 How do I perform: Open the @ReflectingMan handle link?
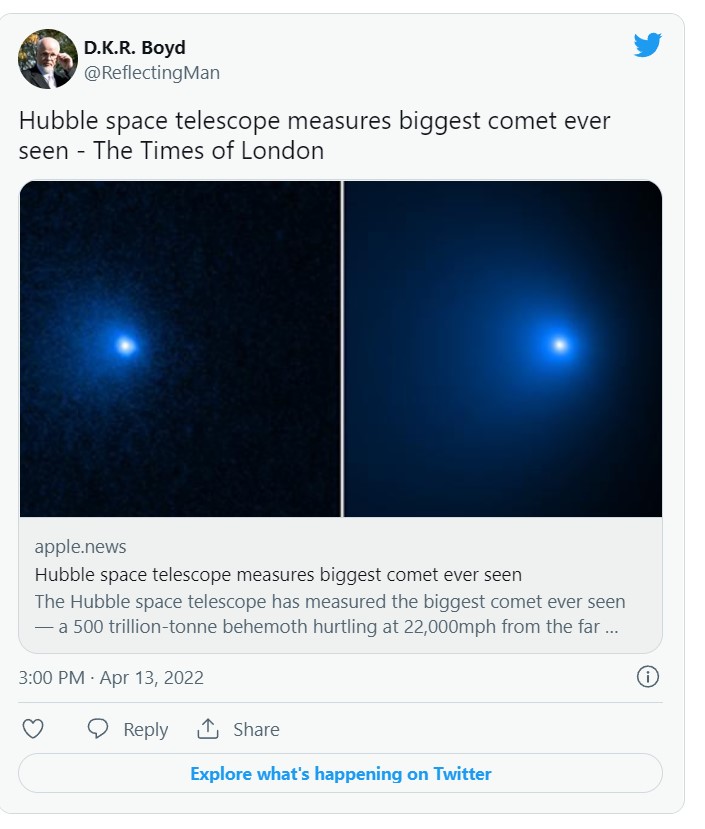(x=152, y=73)
